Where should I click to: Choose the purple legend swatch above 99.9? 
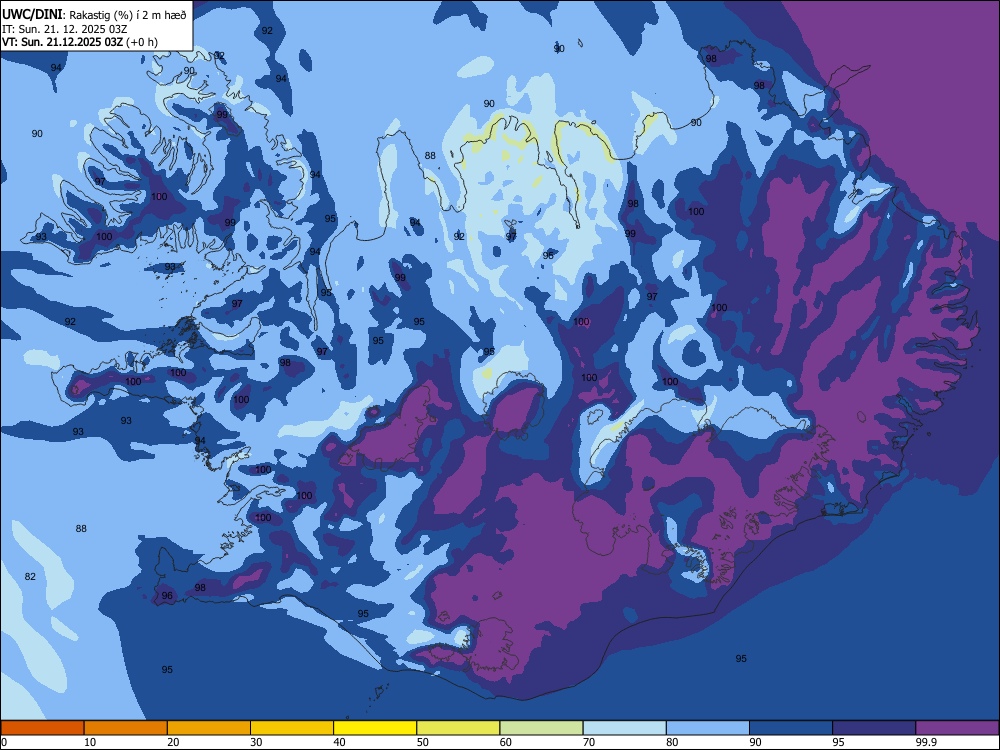pyautogui.click(x=957, y=728)
